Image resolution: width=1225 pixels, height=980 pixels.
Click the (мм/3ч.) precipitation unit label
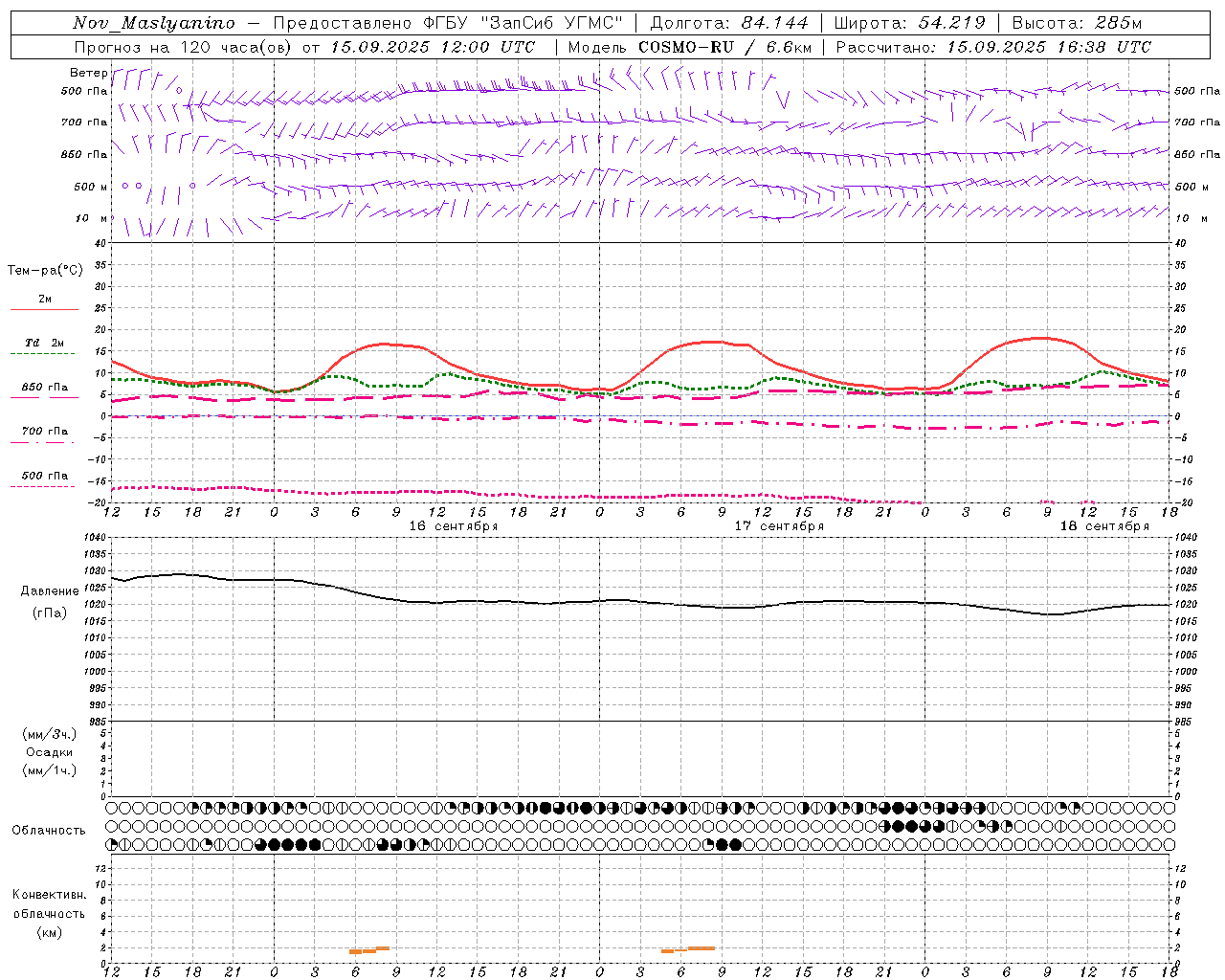[49, 734]
